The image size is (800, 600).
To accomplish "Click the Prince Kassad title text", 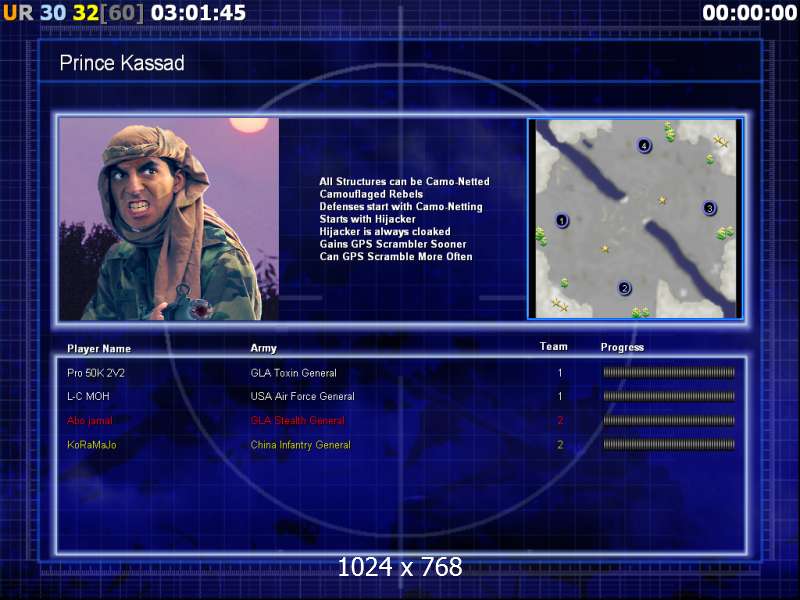I will click(x=122, y=63).
